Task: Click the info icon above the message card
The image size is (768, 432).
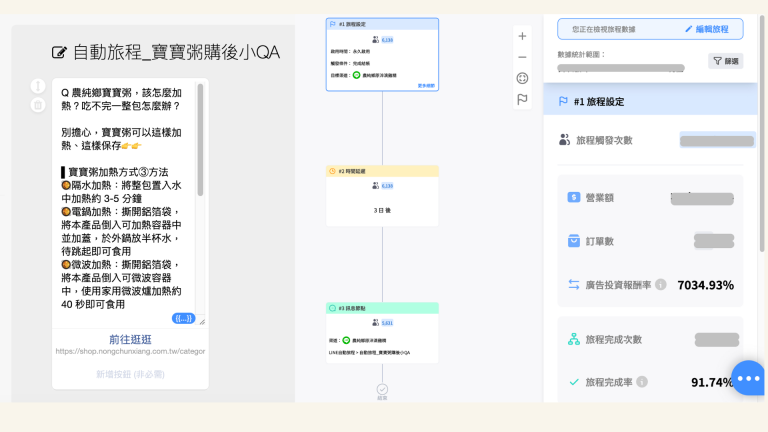Action: (x=37, y=86)
